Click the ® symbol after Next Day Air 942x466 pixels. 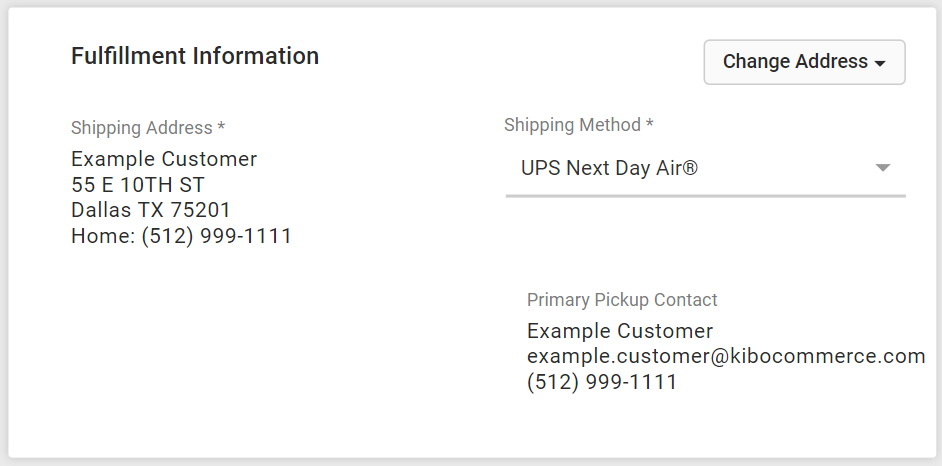pyautogui.click(x=689, y=168)
